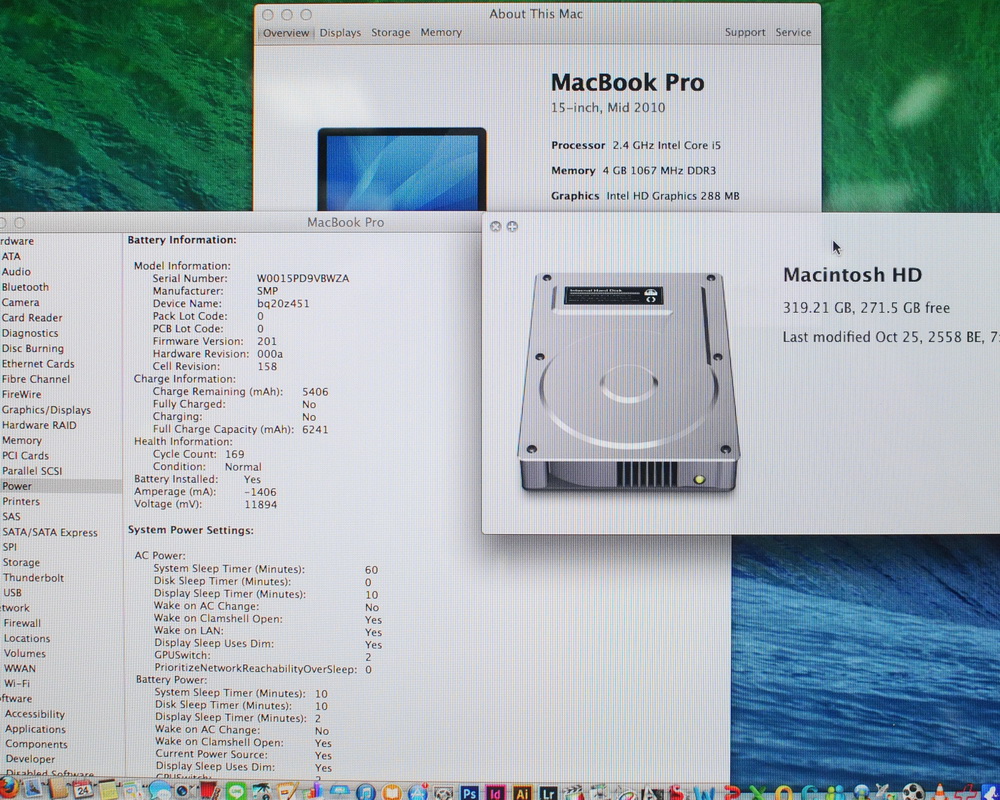Open the Support section
Screen dimensions: 1000x800
[744, 33]
